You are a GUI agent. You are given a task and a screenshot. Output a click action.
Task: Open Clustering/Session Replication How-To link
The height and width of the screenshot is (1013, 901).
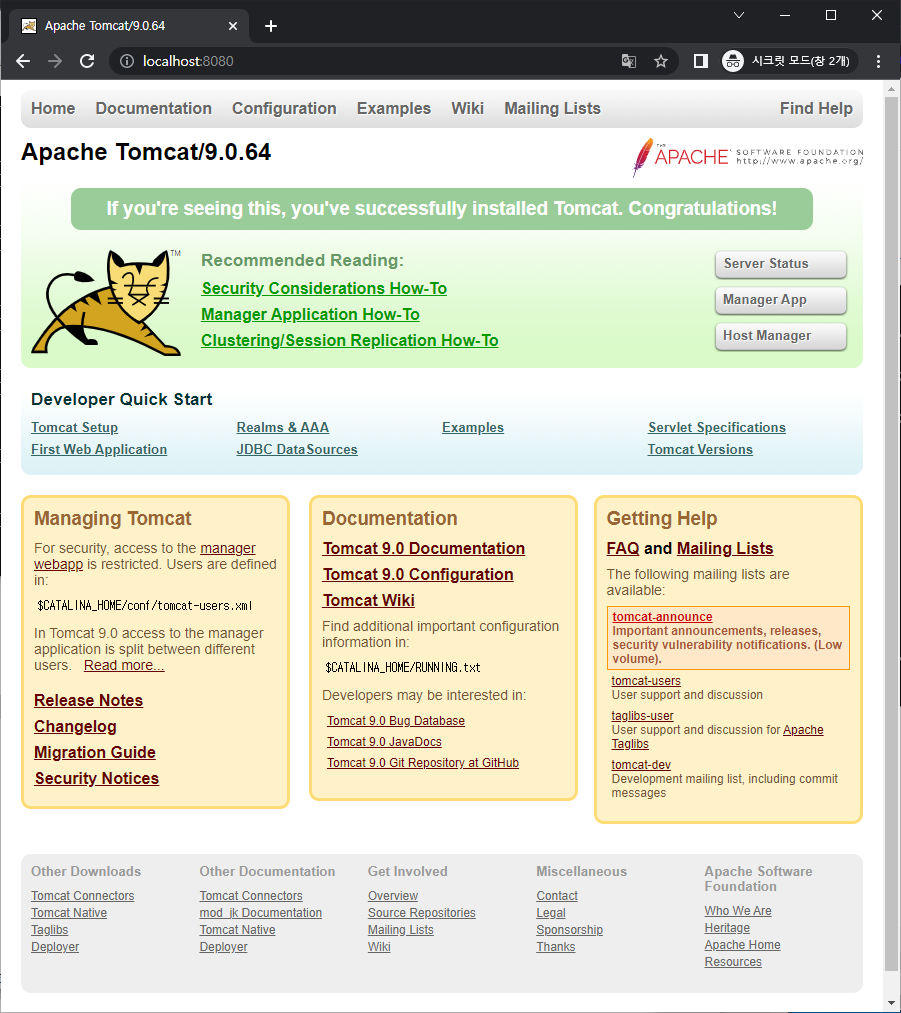349,340
